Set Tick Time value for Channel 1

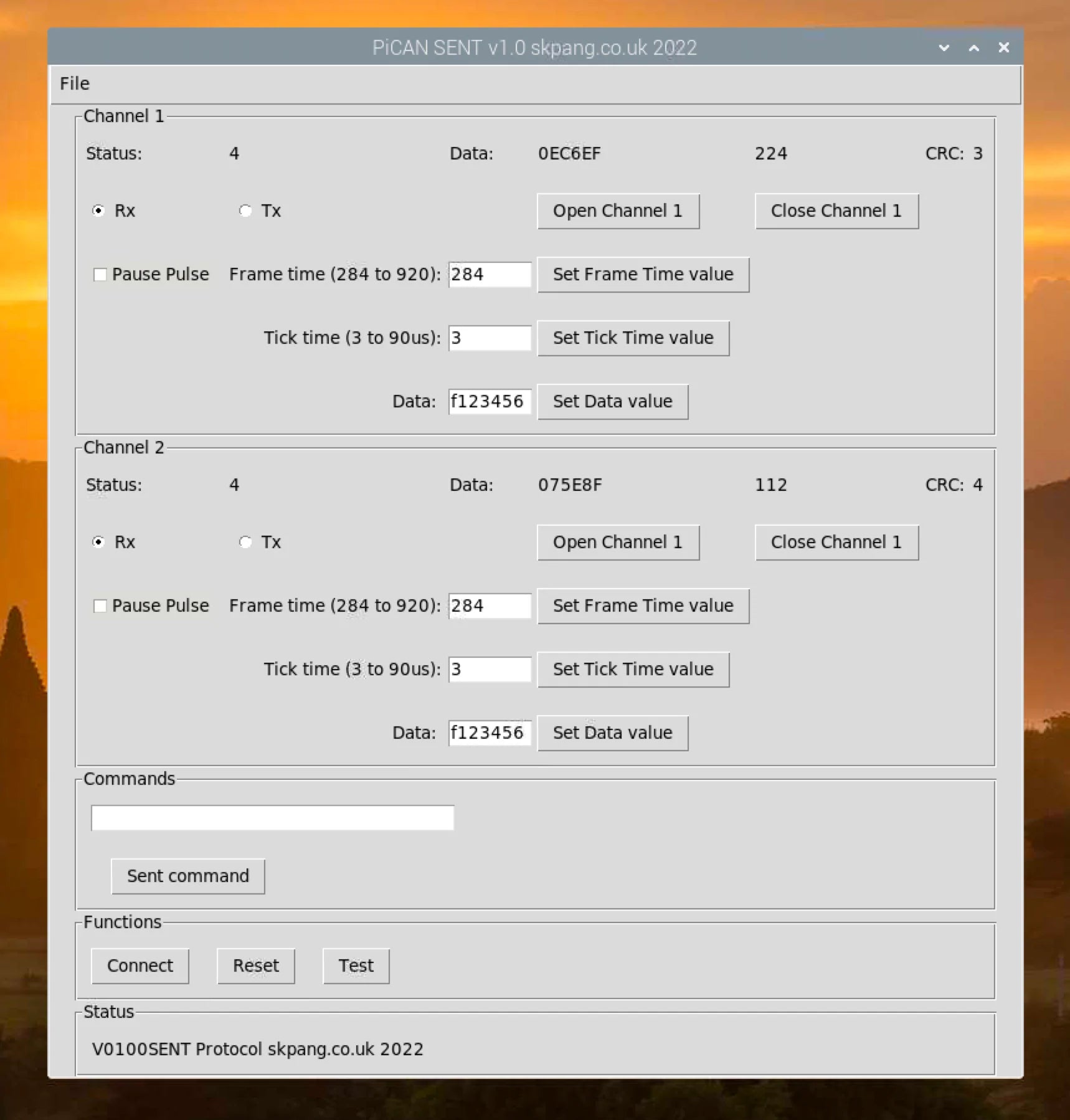[633, 338]
